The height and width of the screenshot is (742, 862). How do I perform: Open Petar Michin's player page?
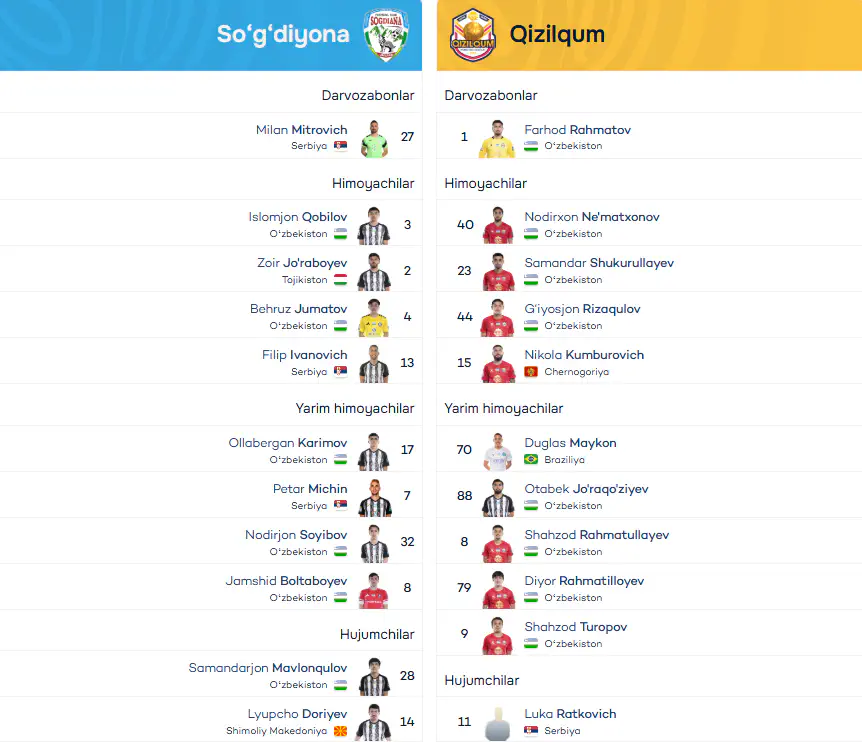[x=310, y=489]
